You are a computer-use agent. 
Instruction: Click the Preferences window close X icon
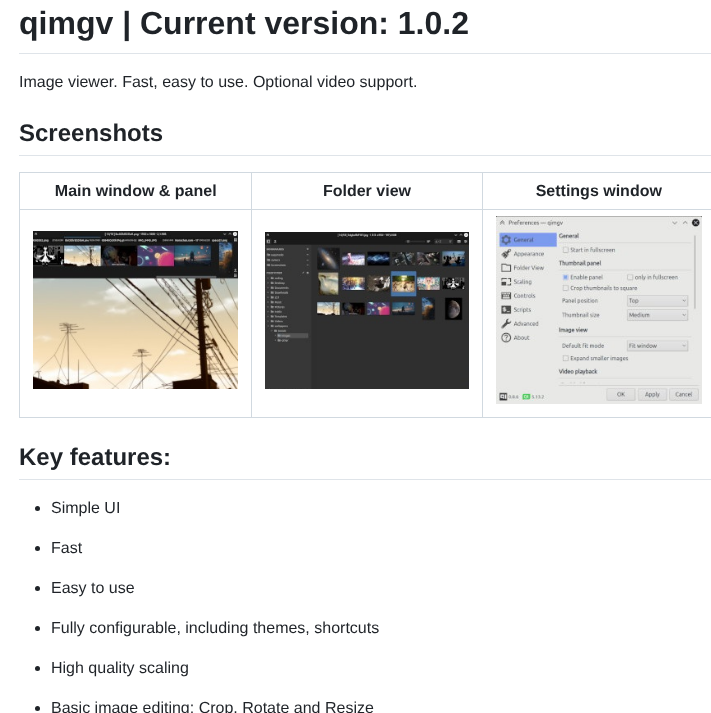click(x=696, y=222)
